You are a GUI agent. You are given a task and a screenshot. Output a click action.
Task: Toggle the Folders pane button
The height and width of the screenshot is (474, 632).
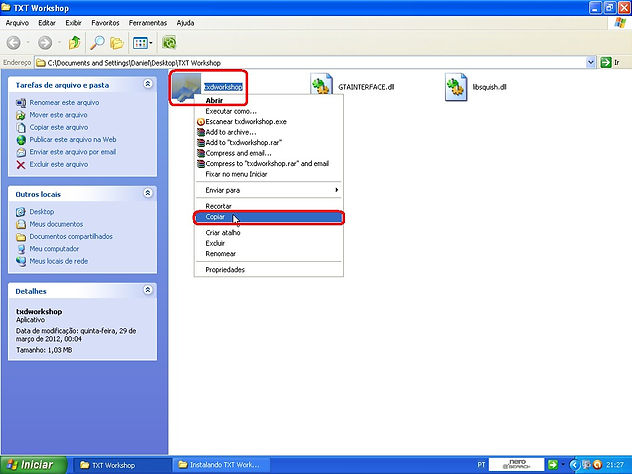tap(117, 43)
